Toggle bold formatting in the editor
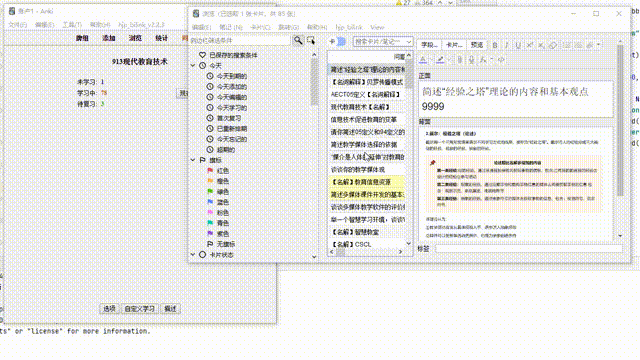Image resolution: width=640 pixels, height=360 pixels. click(495, 45)
